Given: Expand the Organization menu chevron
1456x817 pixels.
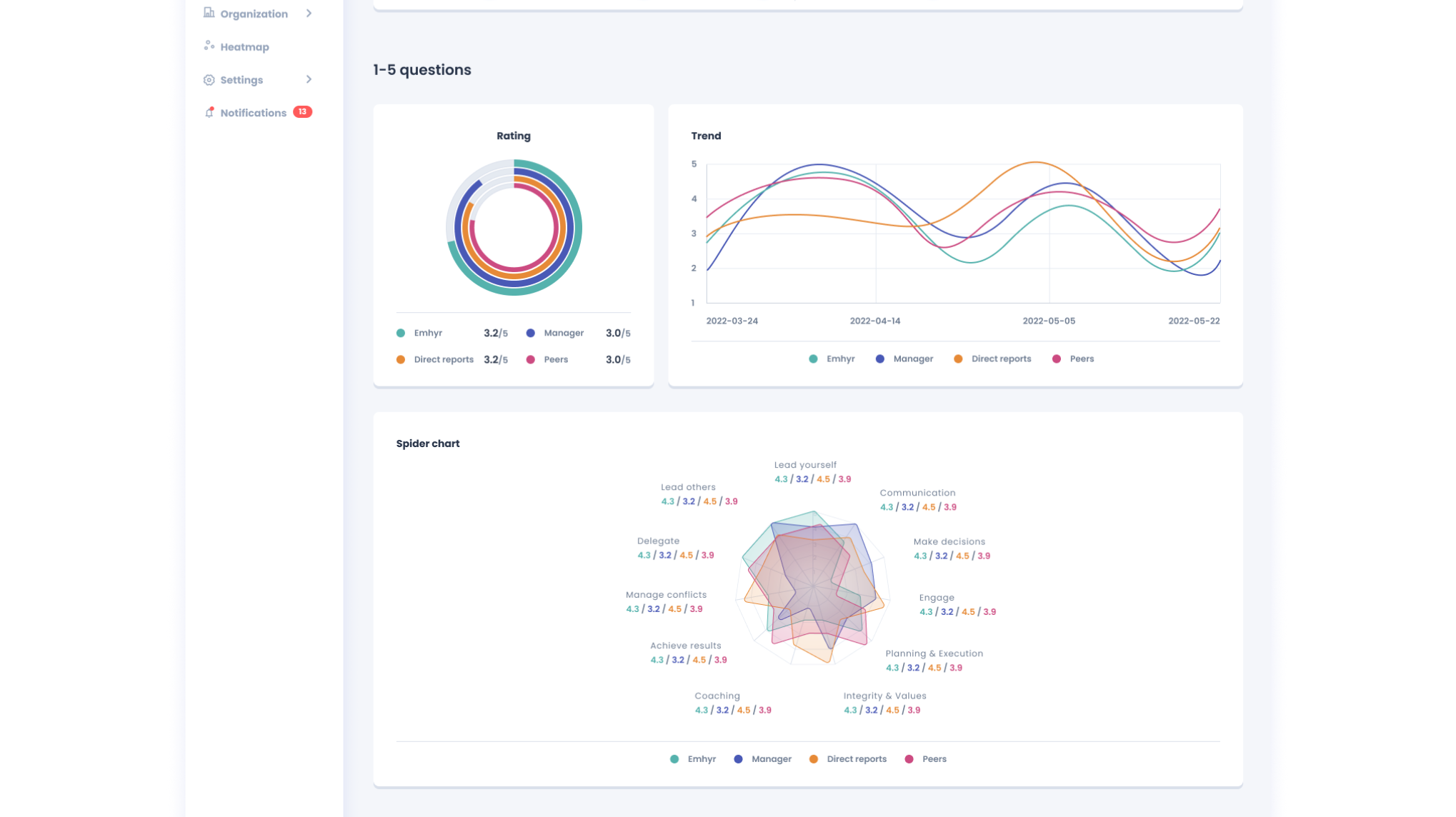Looking at the screenshot, I should (x=309, y=14).
